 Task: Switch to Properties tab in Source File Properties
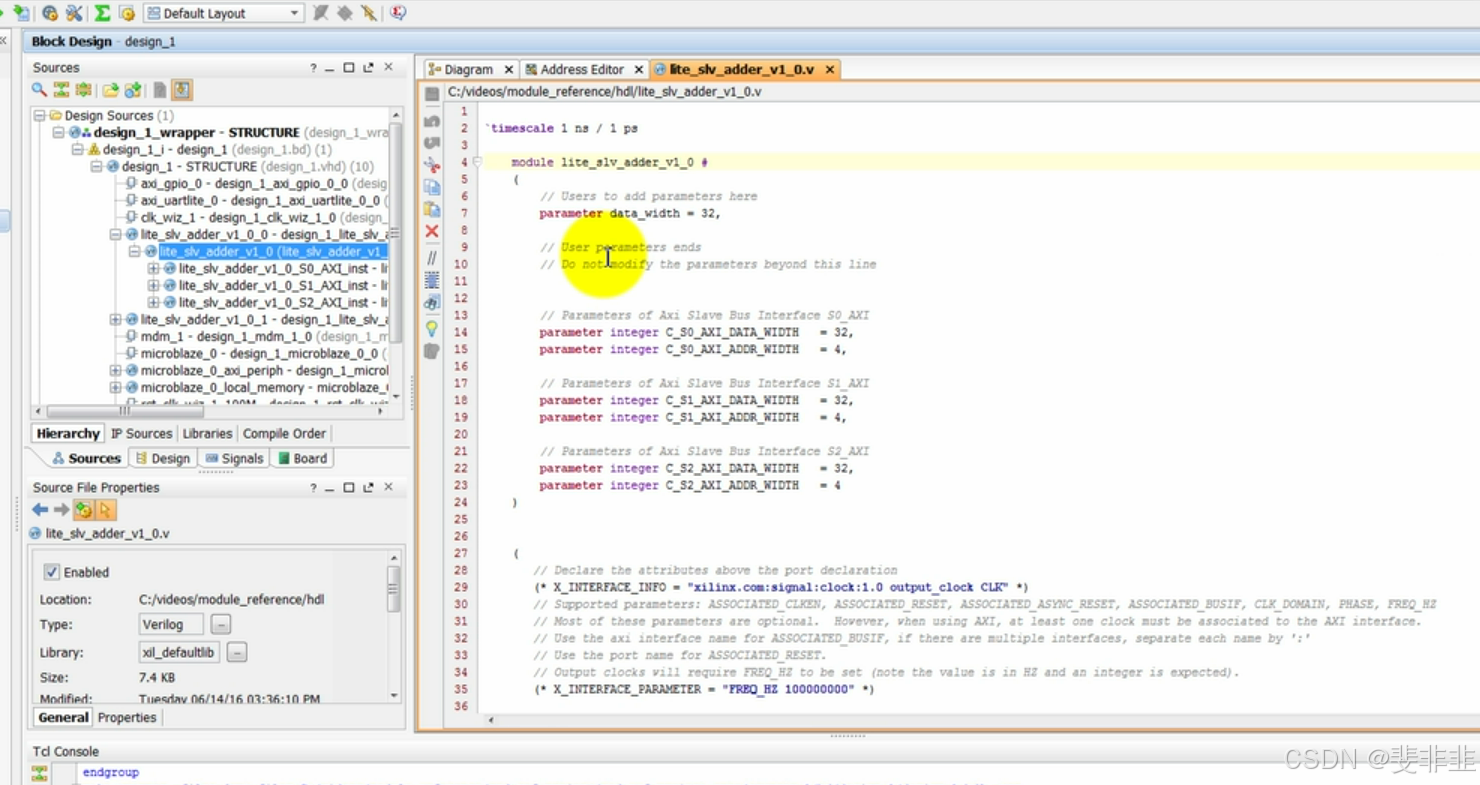point(127,717)
